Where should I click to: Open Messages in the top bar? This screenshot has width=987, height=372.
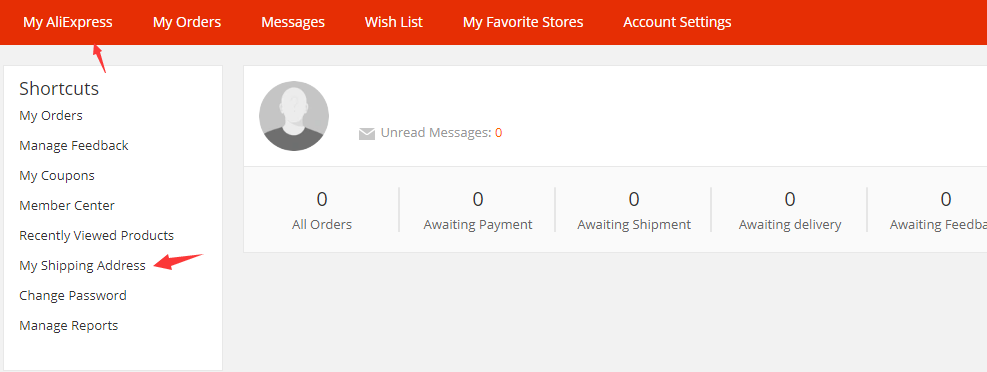point(293,22)
